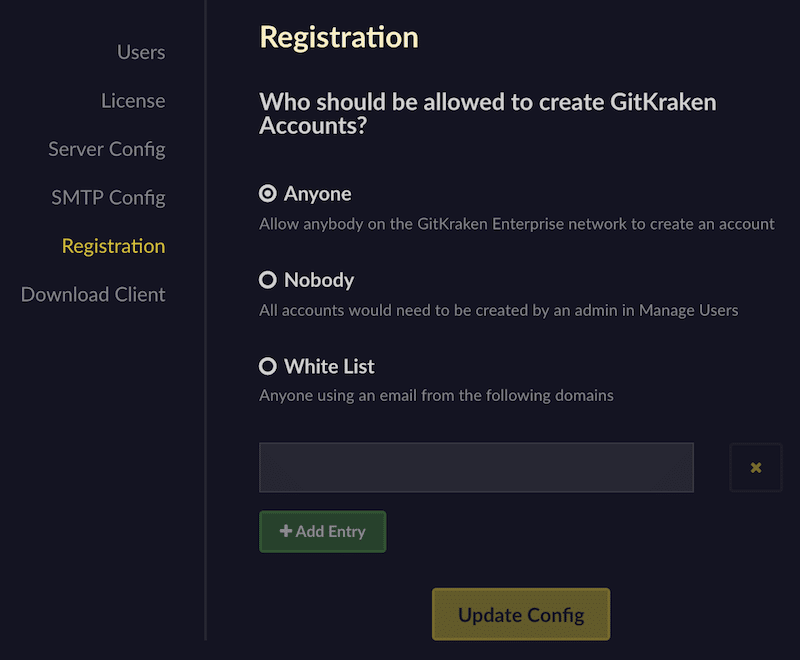Choose the Nobody radio button

click(268, 281)
